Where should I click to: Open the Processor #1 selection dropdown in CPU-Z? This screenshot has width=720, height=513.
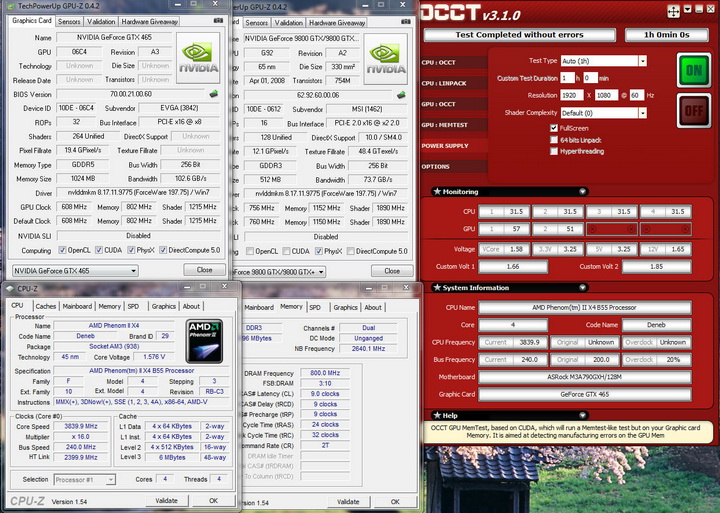(84, 479)
